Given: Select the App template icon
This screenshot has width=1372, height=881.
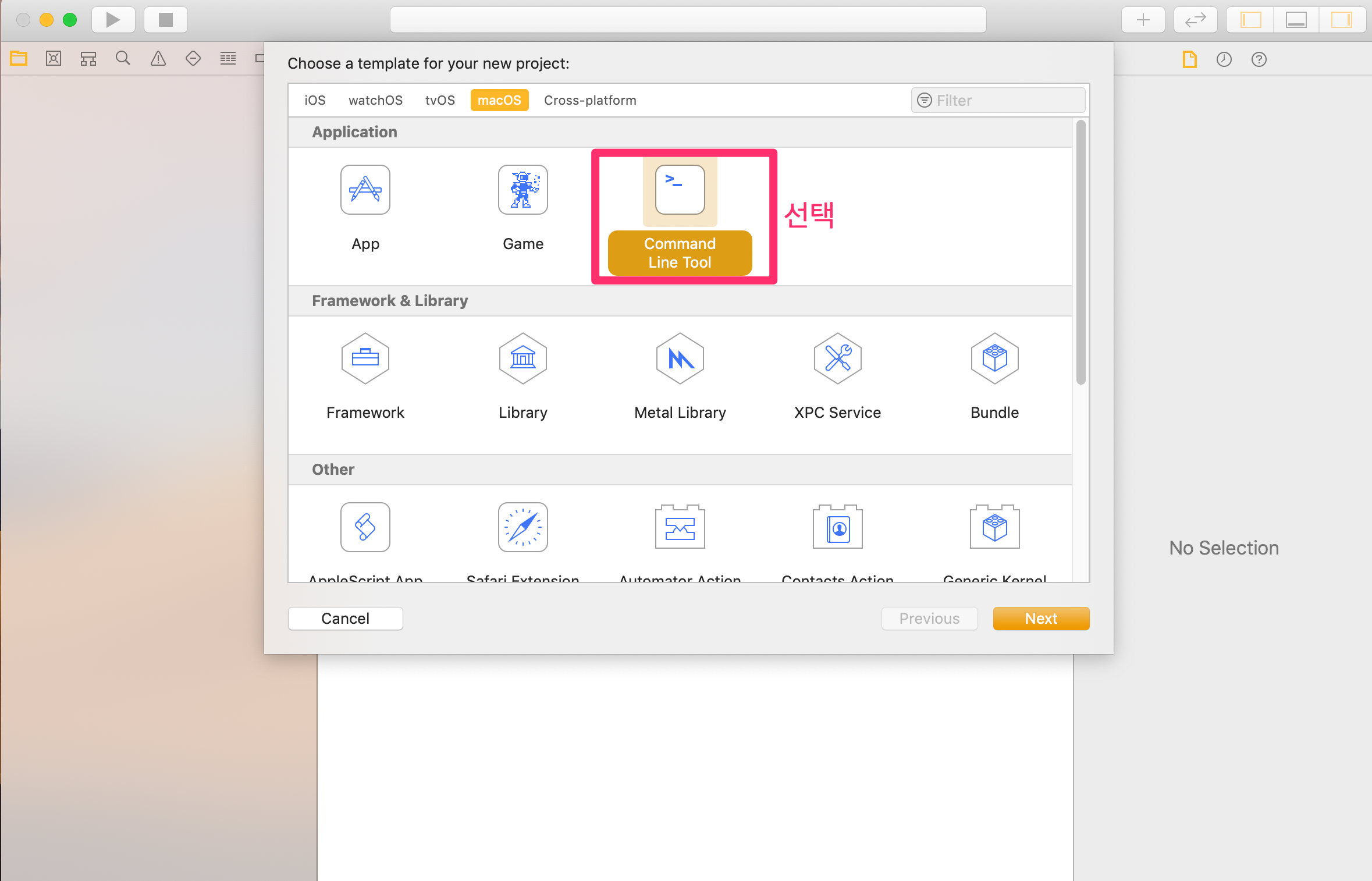Looking at the screenshot, I should coord(365,190).
